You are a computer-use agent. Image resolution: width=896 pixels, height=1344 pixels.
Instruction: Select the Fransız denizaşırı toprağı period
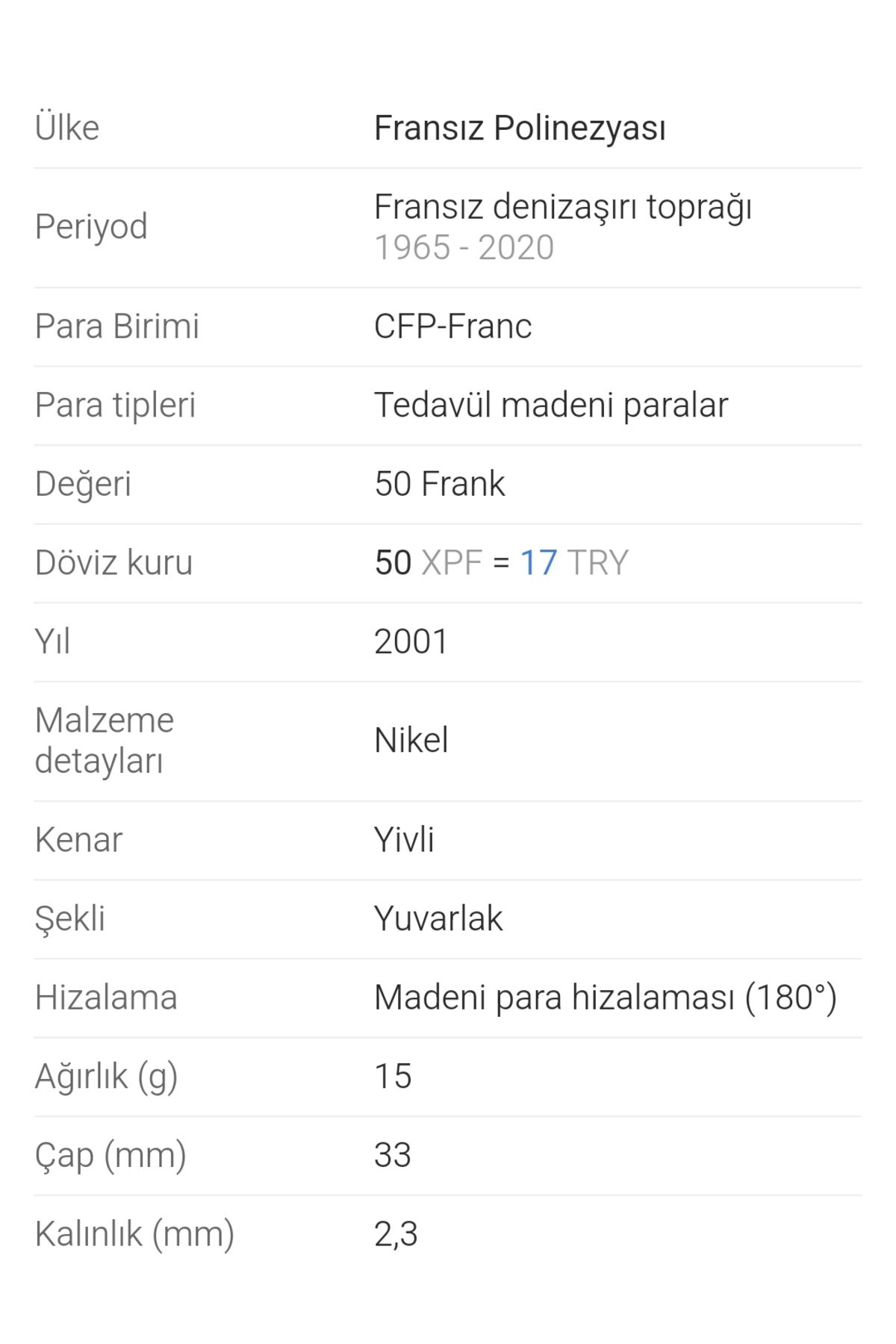[x=563, y=207]
